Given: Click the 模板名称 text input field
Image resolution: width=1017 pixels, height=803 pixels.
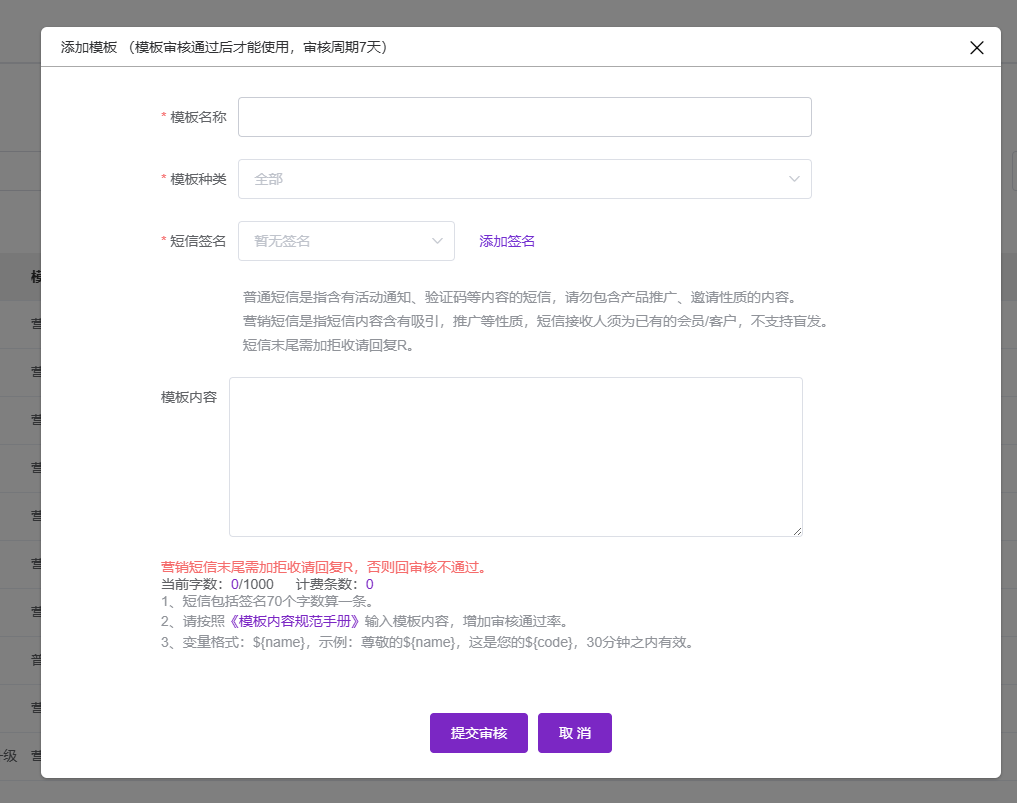Looking at the screenshot, I should pyautogui.click(x=524, y=117).
